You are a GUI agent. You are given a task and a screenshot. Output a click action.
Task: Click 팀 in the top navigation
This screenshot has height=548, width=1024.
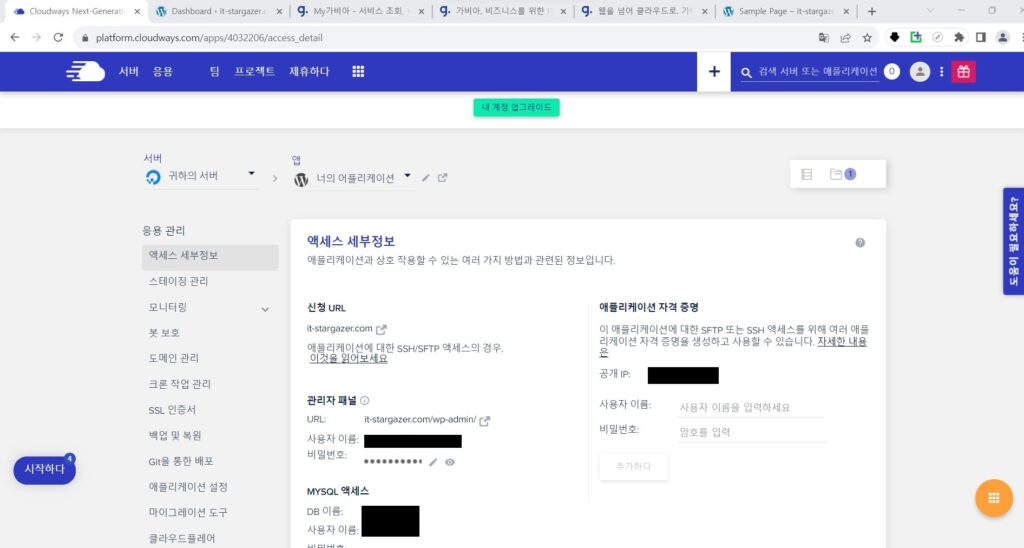click(215, 71)
